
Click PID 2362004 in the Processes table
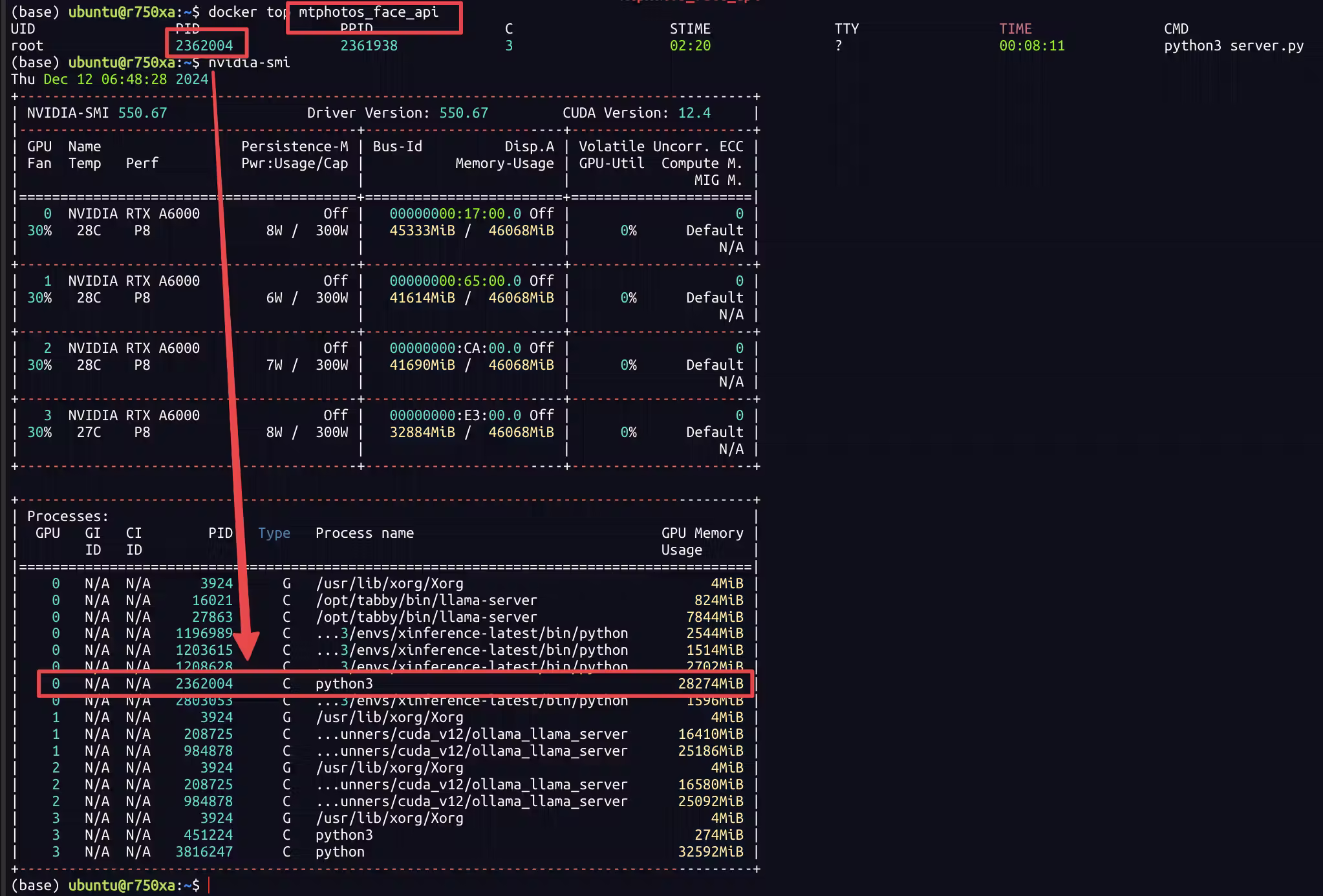tap(204, 683)
